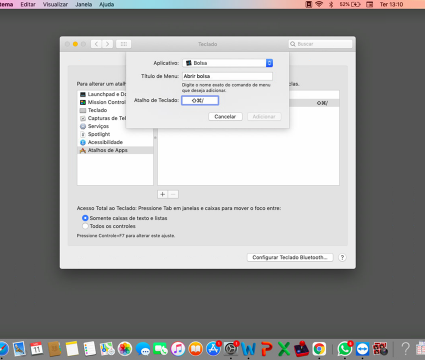Open Photos from the dock
425x360 pixels.
click(x=125, y=349)
